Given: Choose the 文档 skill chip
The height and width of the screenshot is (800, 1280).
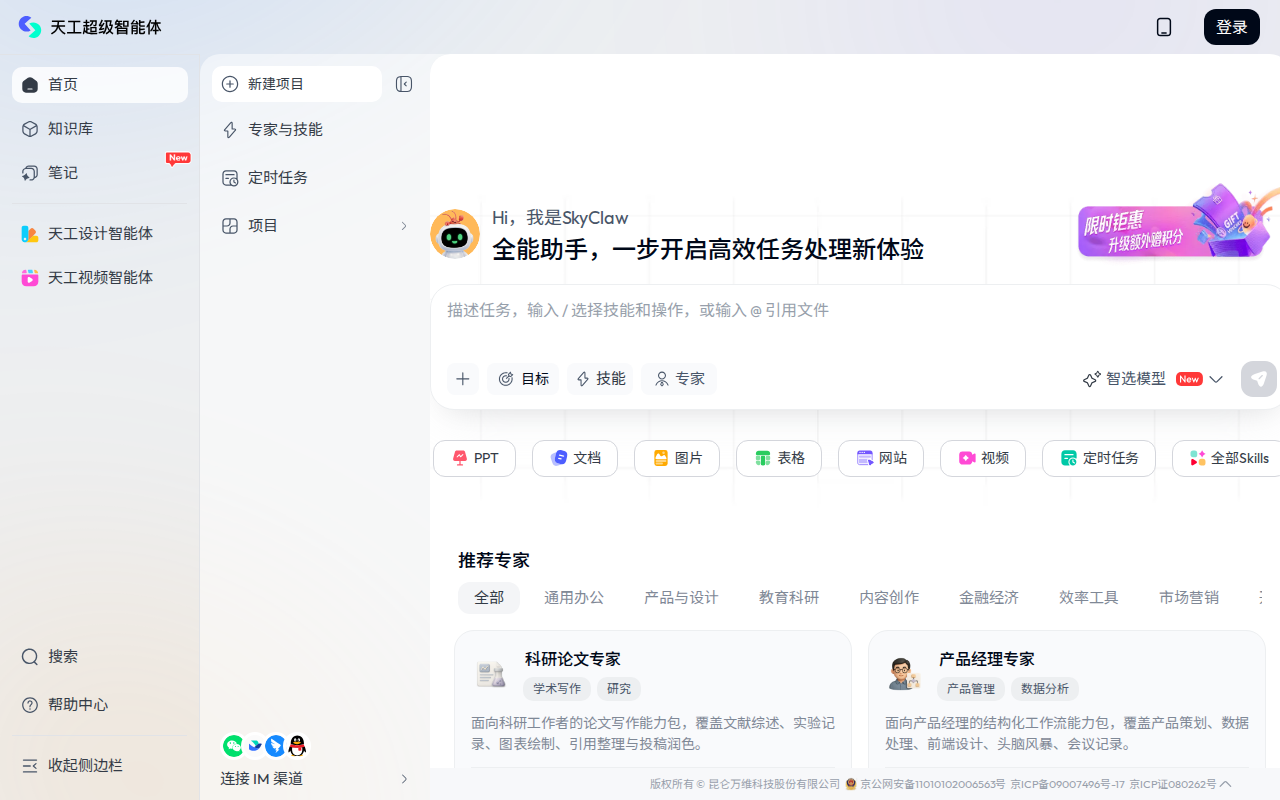Looking at the screenshot, I should point(575,458).
